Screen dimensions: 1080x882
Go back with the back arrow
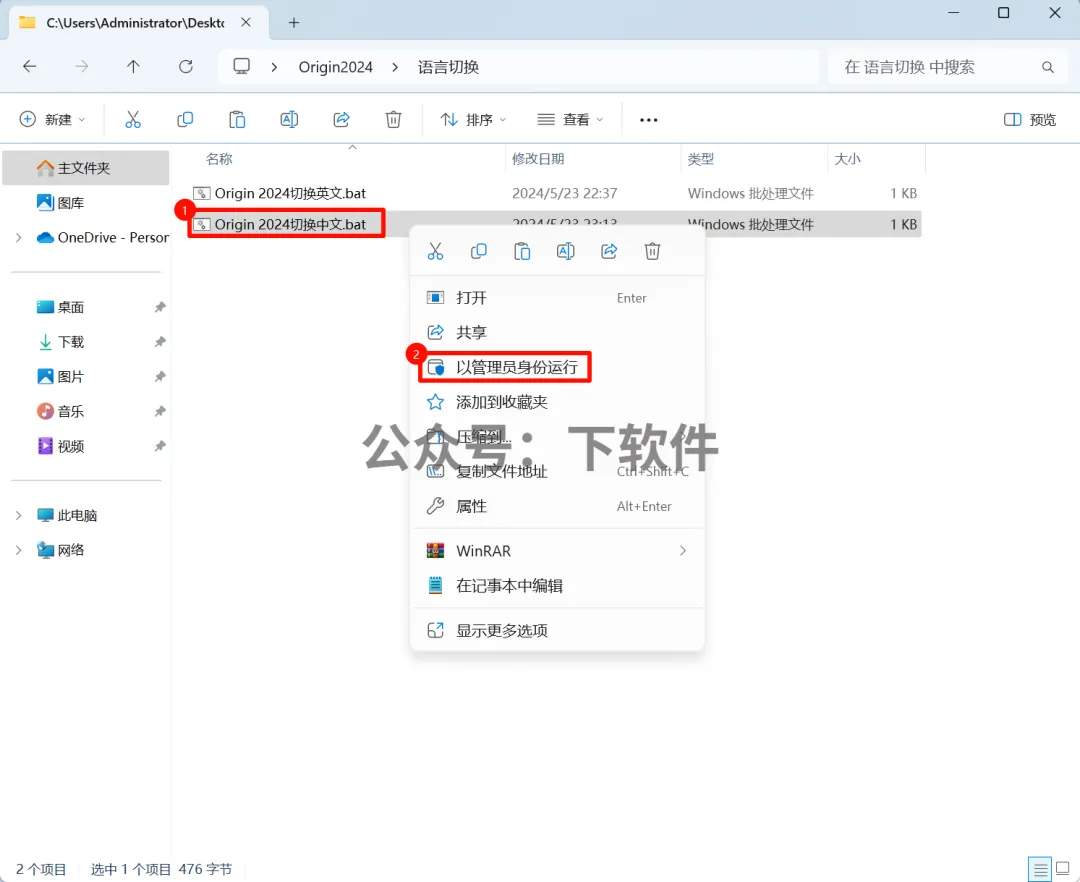click(x=30, y=67)
